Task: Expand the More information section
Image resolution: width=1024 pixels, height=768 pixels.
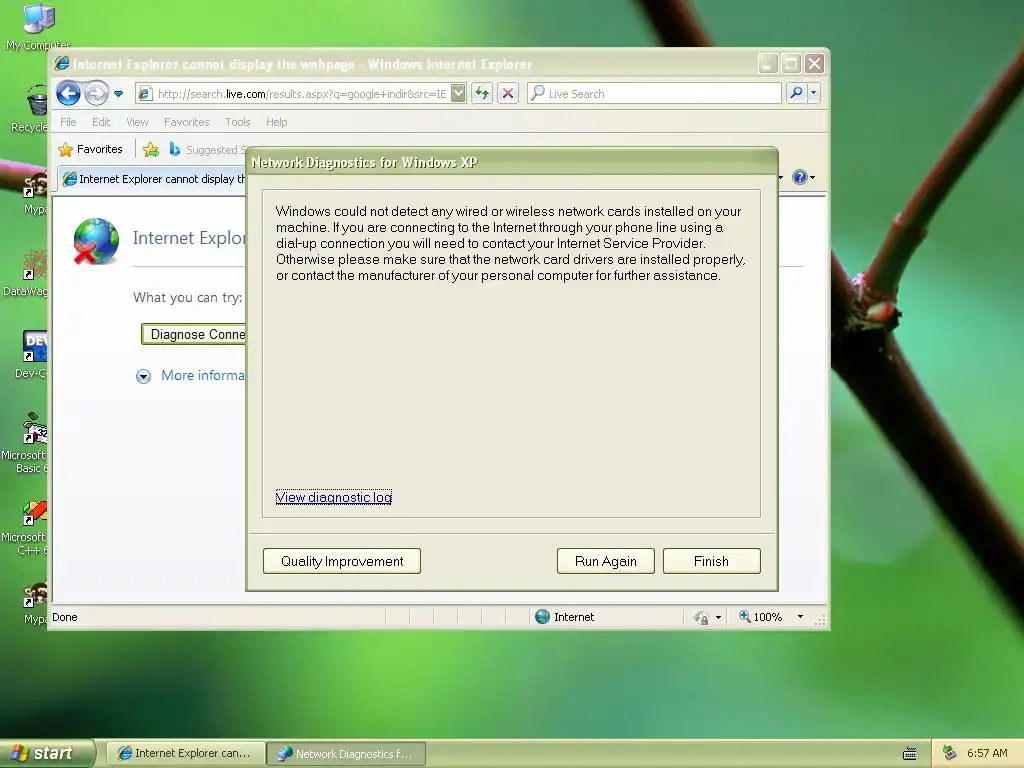Action: [x=143, y=376]
